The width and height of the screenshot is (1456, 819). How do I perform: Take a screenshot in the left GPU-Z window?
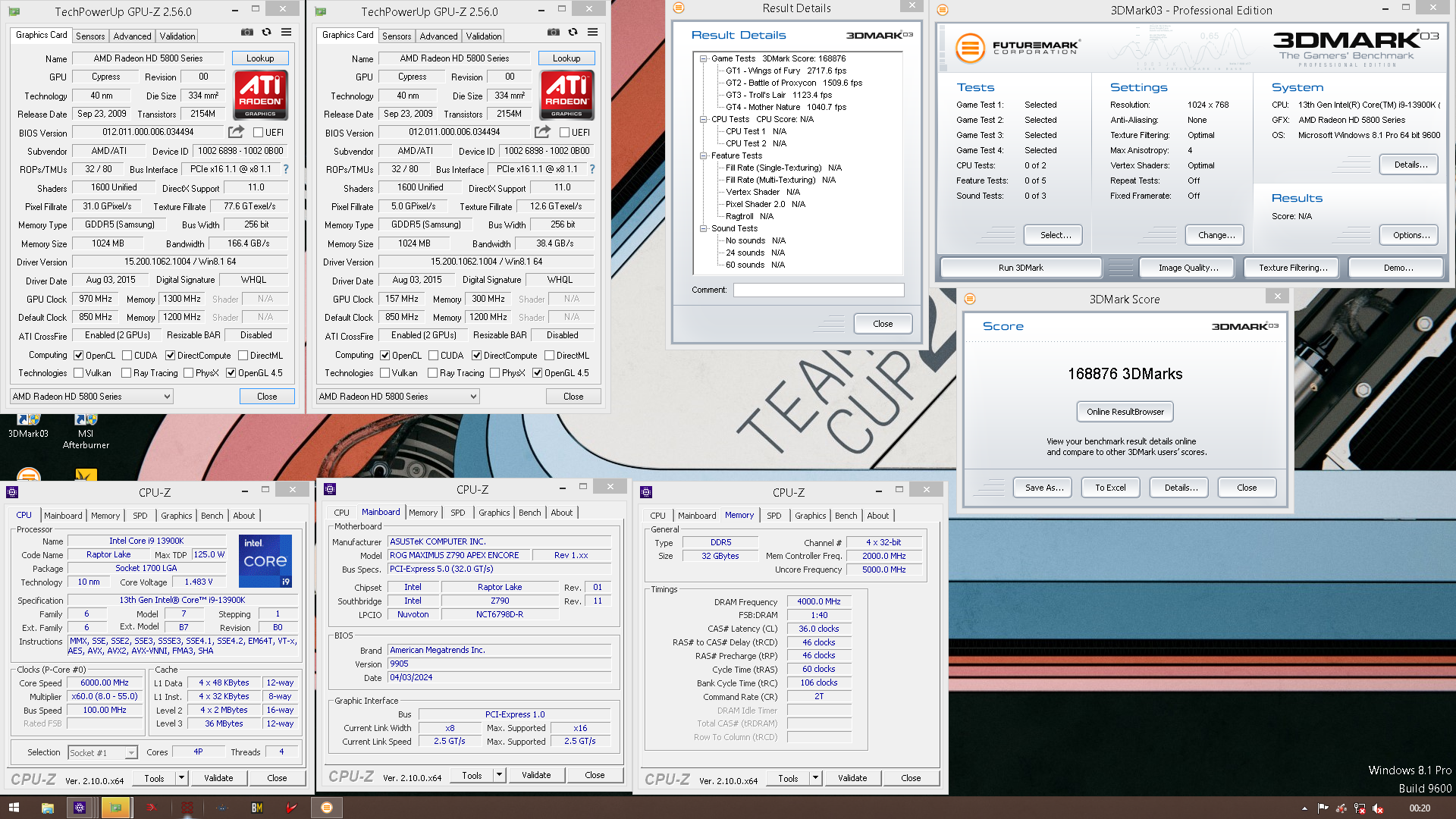pos(247,33)
